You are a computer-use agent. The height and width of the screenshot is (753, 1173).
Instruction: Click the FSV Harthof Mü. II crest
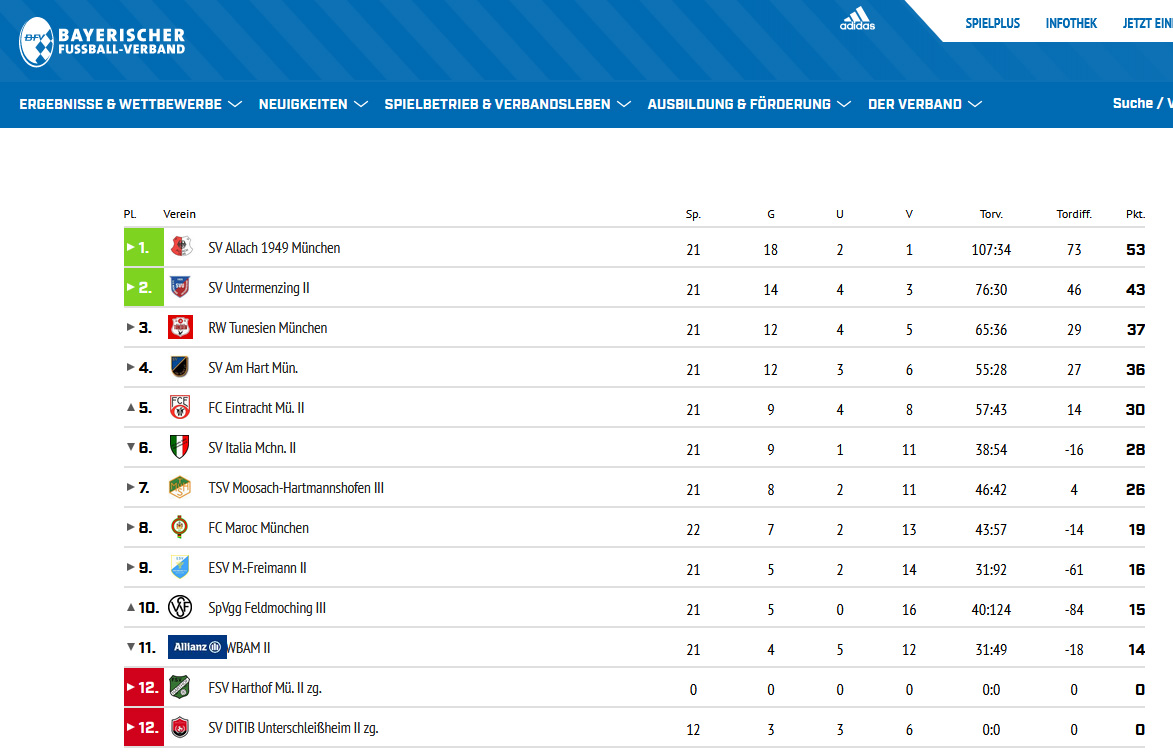180,687
